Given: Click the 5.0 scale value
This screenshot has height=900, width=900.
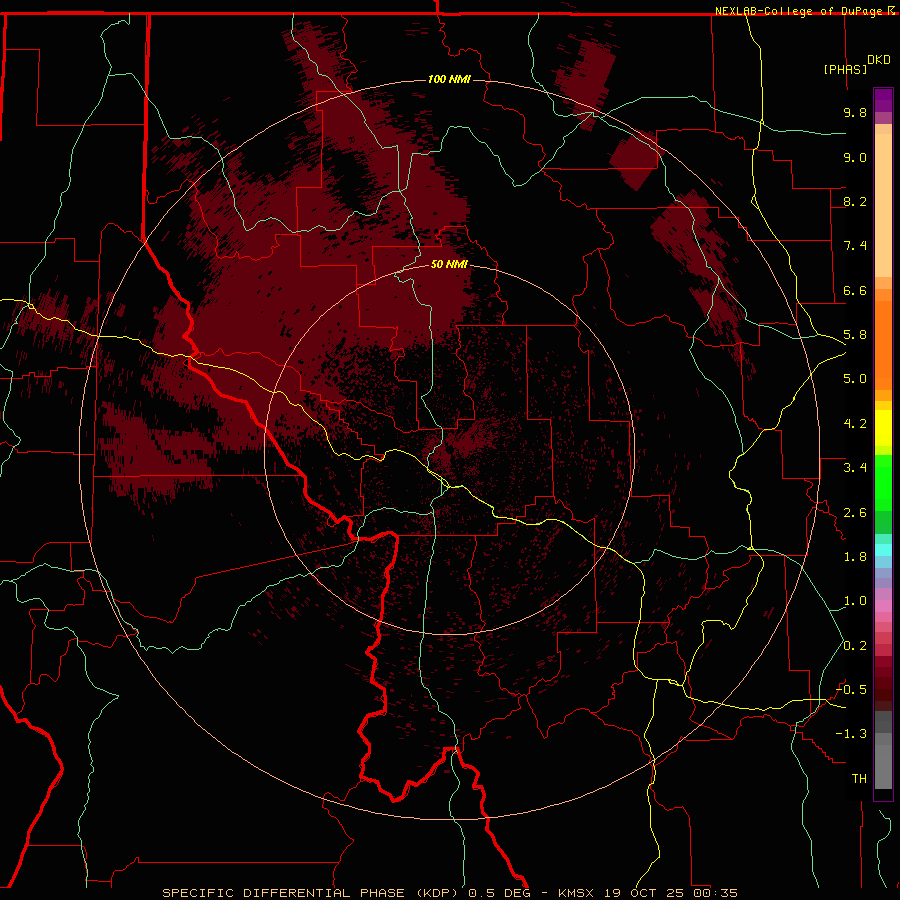Looking at the screenshot, I should (855, 379).
